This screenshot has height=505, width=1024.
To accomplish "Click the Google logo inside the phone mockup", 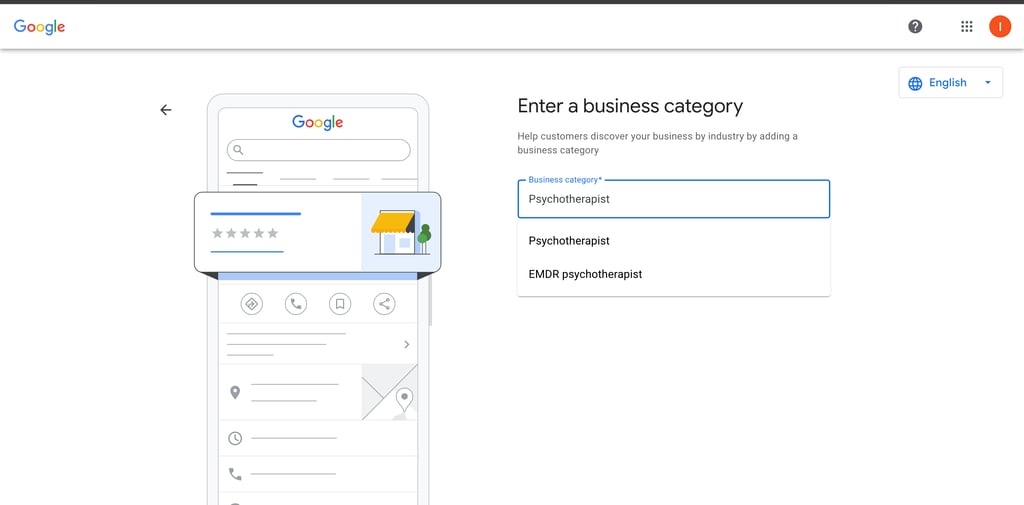I will pos(317,122).
